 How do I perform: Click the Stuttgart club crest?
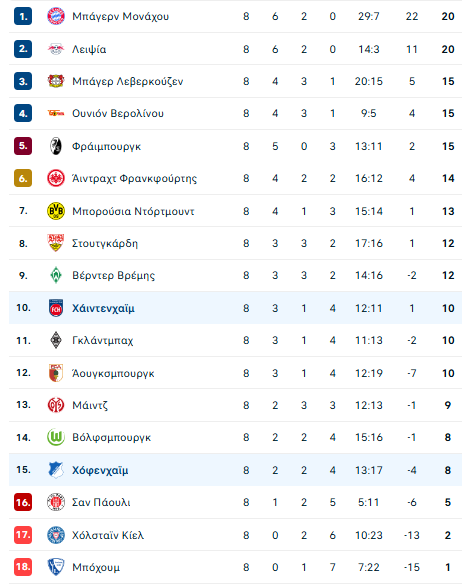pyautogui.click(x=56, y=243)
